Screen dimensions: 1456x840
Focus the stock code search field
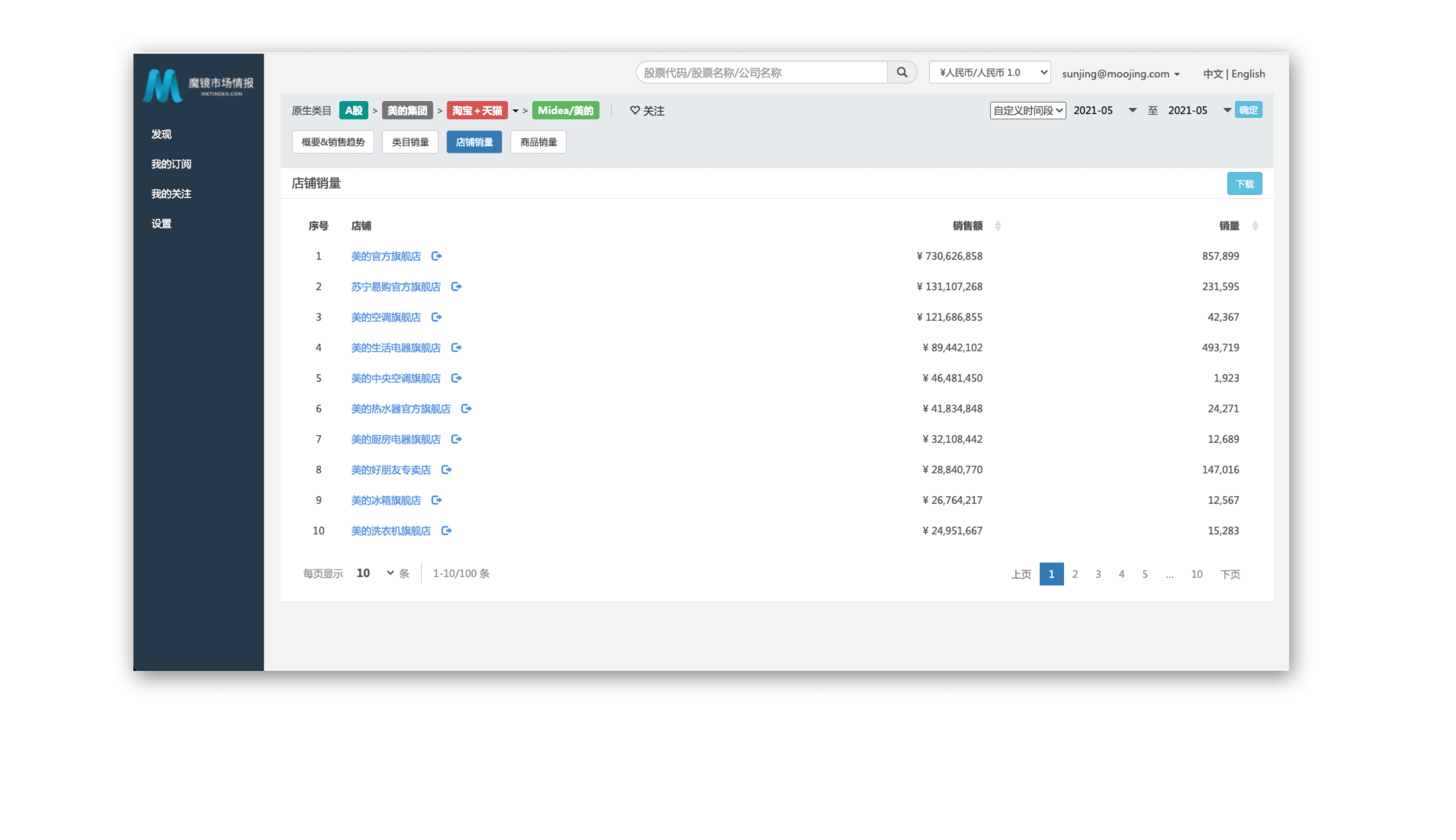pyautogui.click(x=761, y=73)
